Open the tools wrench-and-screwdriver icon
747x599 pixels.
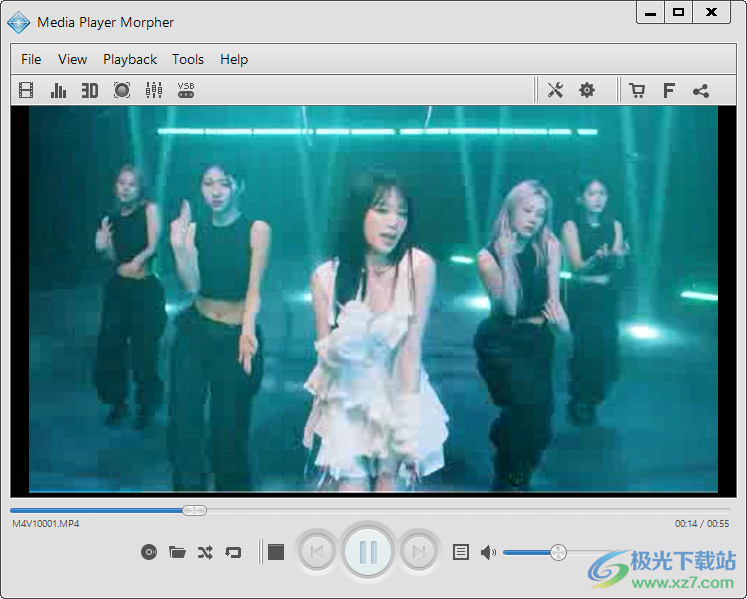[x=555, y=90]
